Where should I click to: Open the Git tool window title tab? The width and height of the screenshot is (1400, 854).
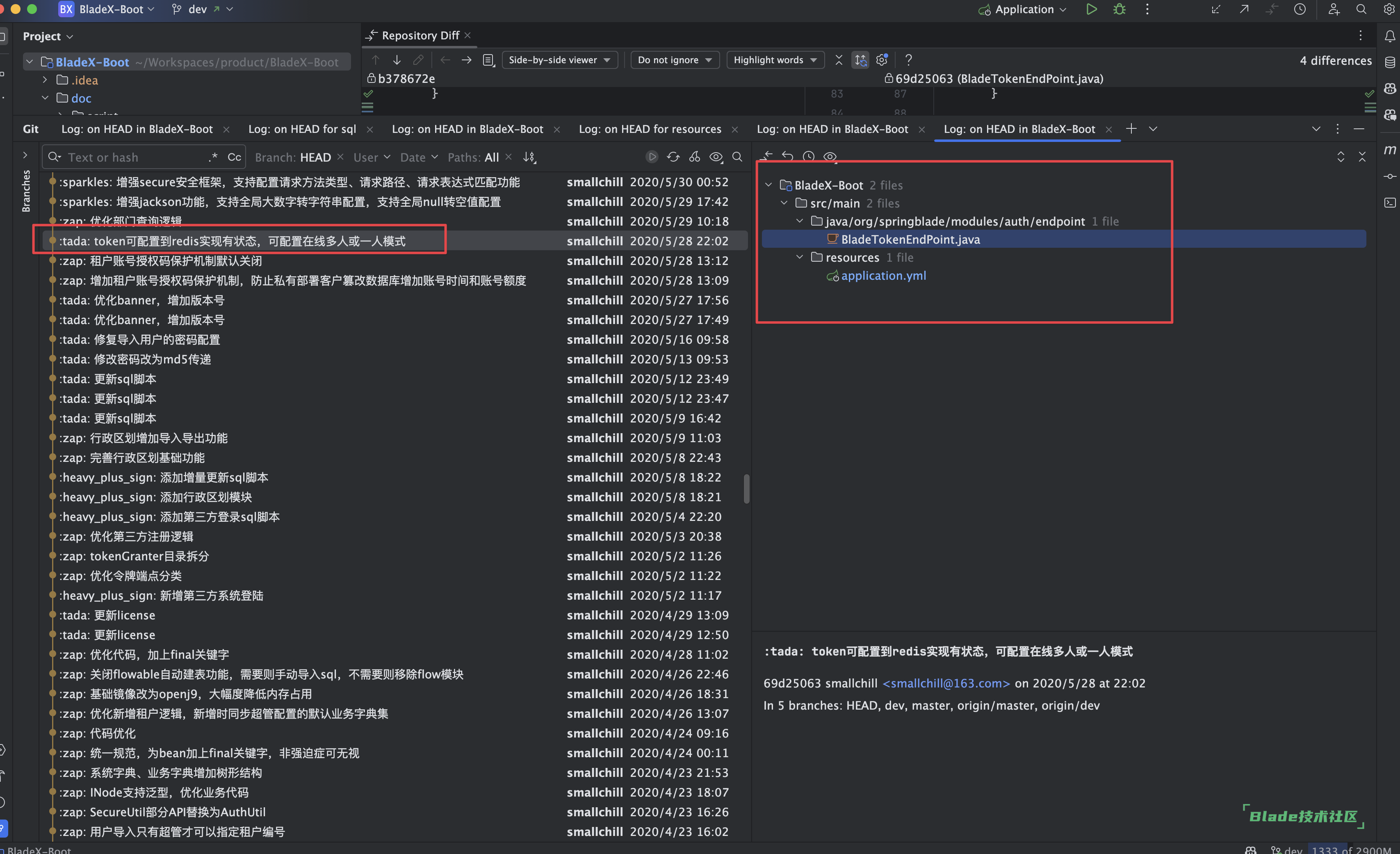[31, 129]
